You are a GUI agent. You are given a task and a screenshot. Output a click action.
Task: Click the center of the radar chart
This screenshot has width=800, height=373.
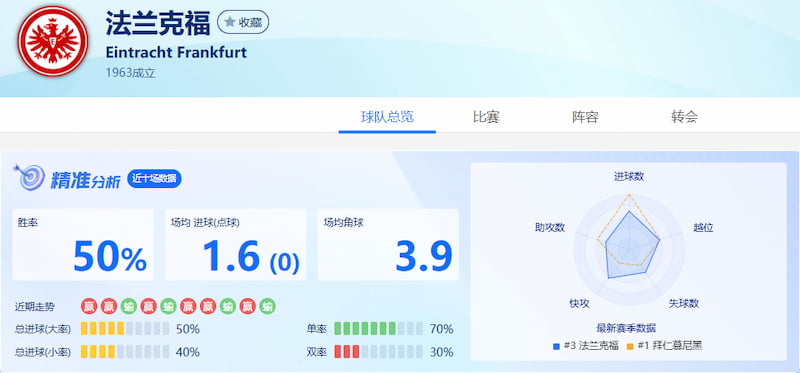[x=629, y=250]
